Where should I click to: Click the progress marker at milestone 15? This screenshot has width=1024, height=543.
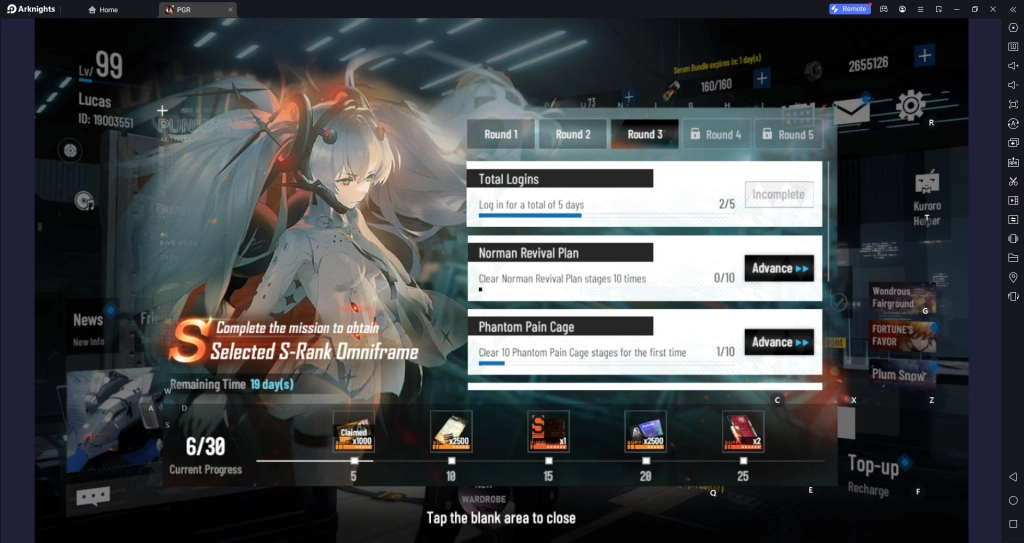[549, 461]
